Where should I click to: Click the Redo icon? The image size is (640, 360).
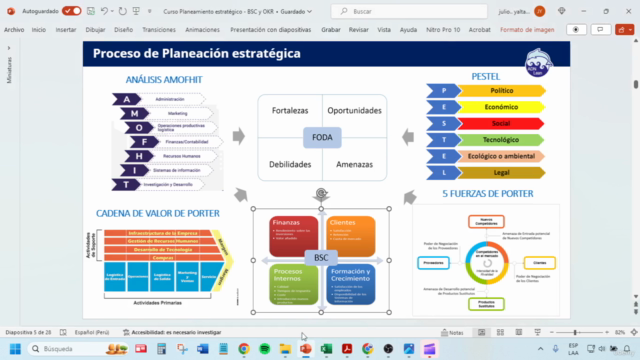click(x=122, y=11)
